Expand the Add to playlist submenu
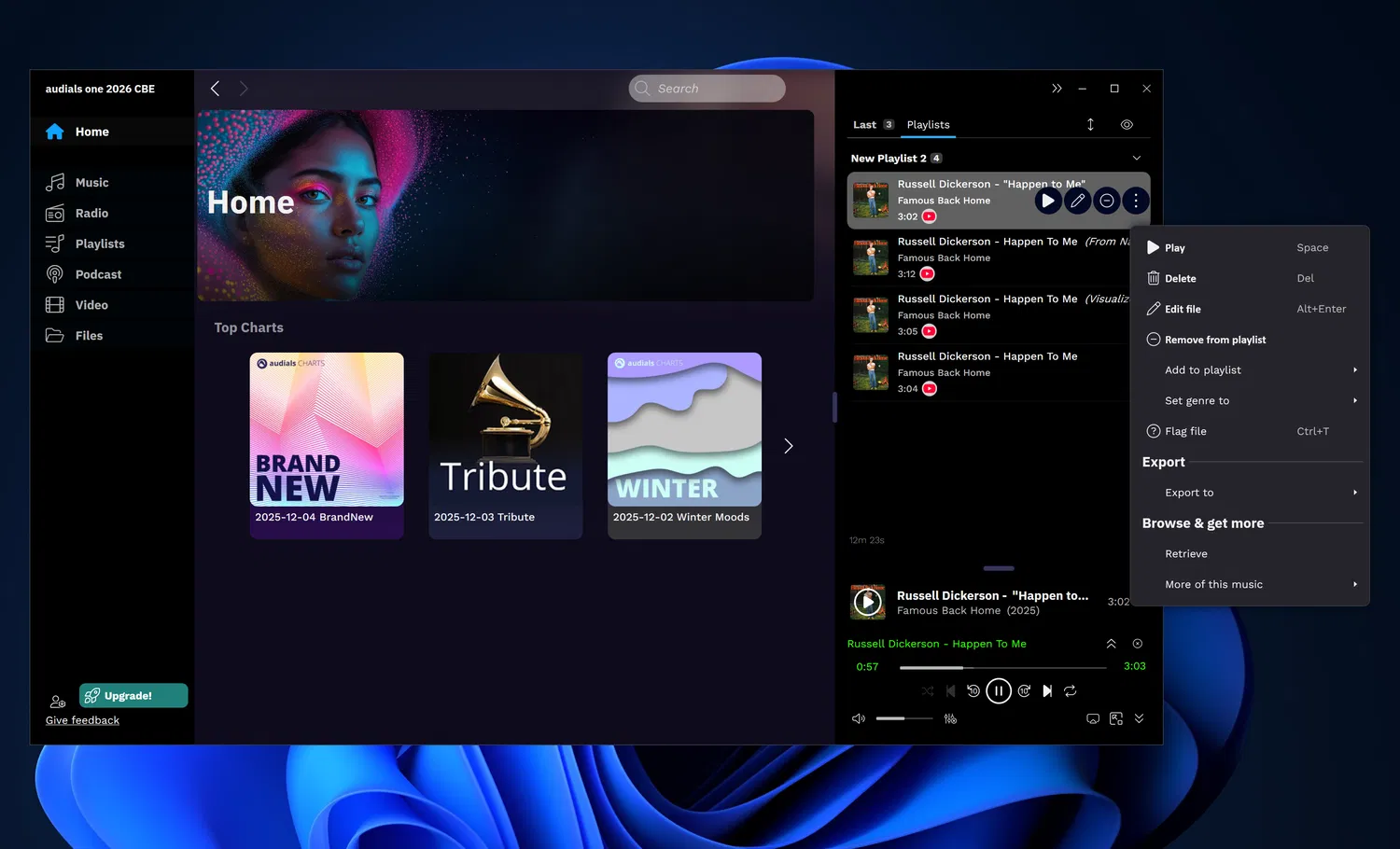Image resolution: width=1400 pixels, height=849 pixels. [x=1251, y=370]
